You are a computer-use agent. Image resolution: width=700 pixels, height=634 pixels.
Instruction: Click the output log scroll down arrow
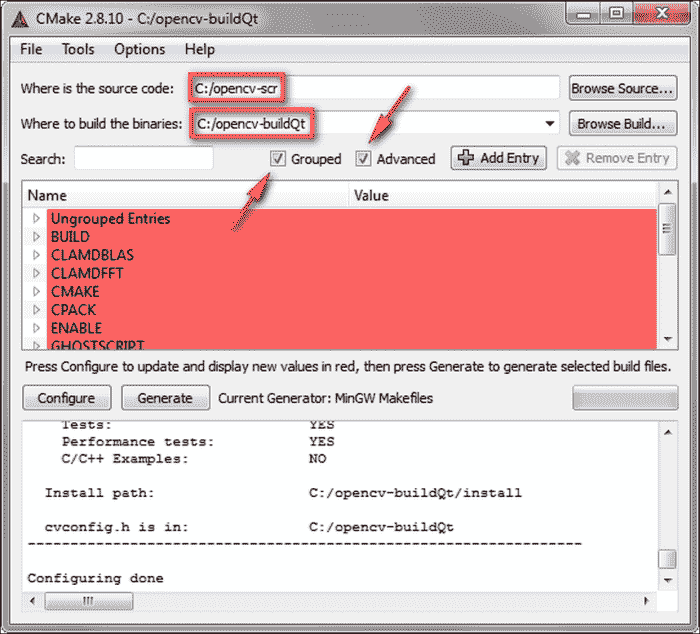[668, 580]
